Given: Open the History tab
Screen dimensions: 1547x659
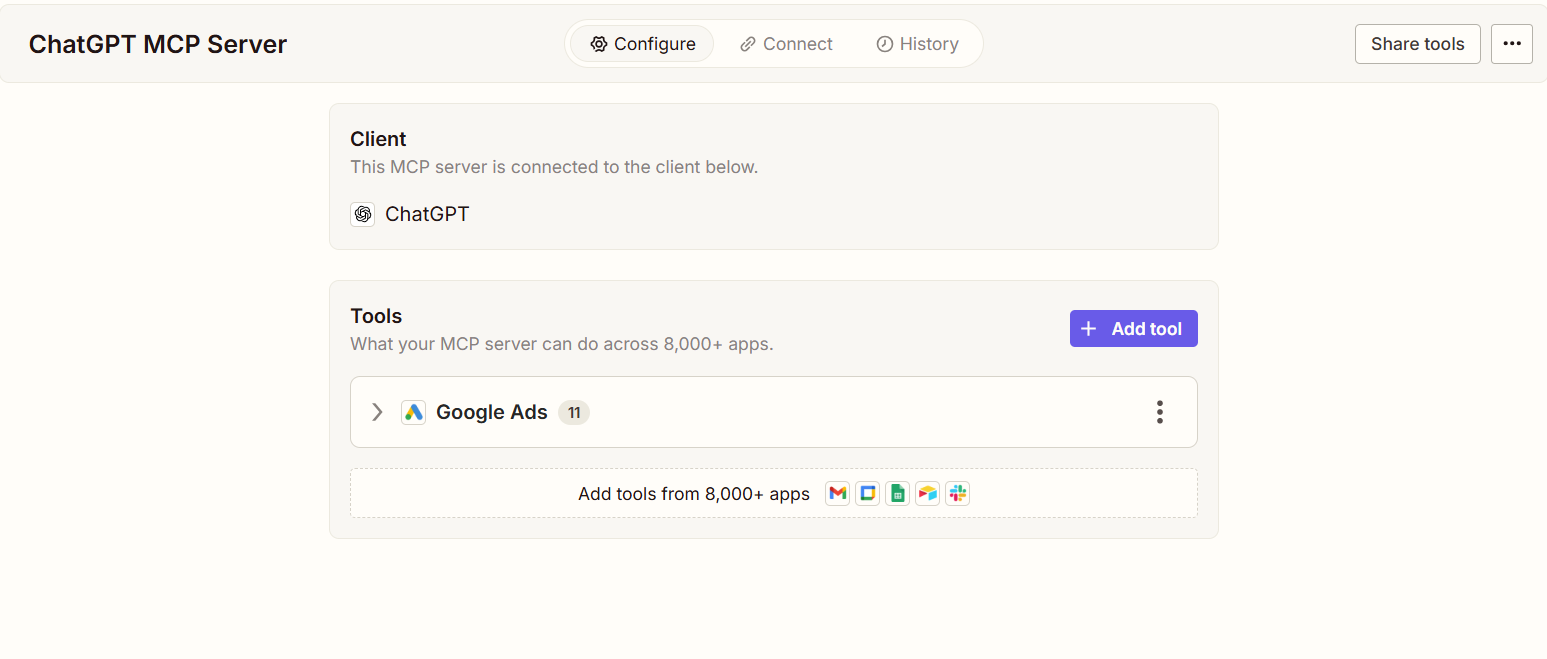Looking at the screenshot, I should [917, 43].
